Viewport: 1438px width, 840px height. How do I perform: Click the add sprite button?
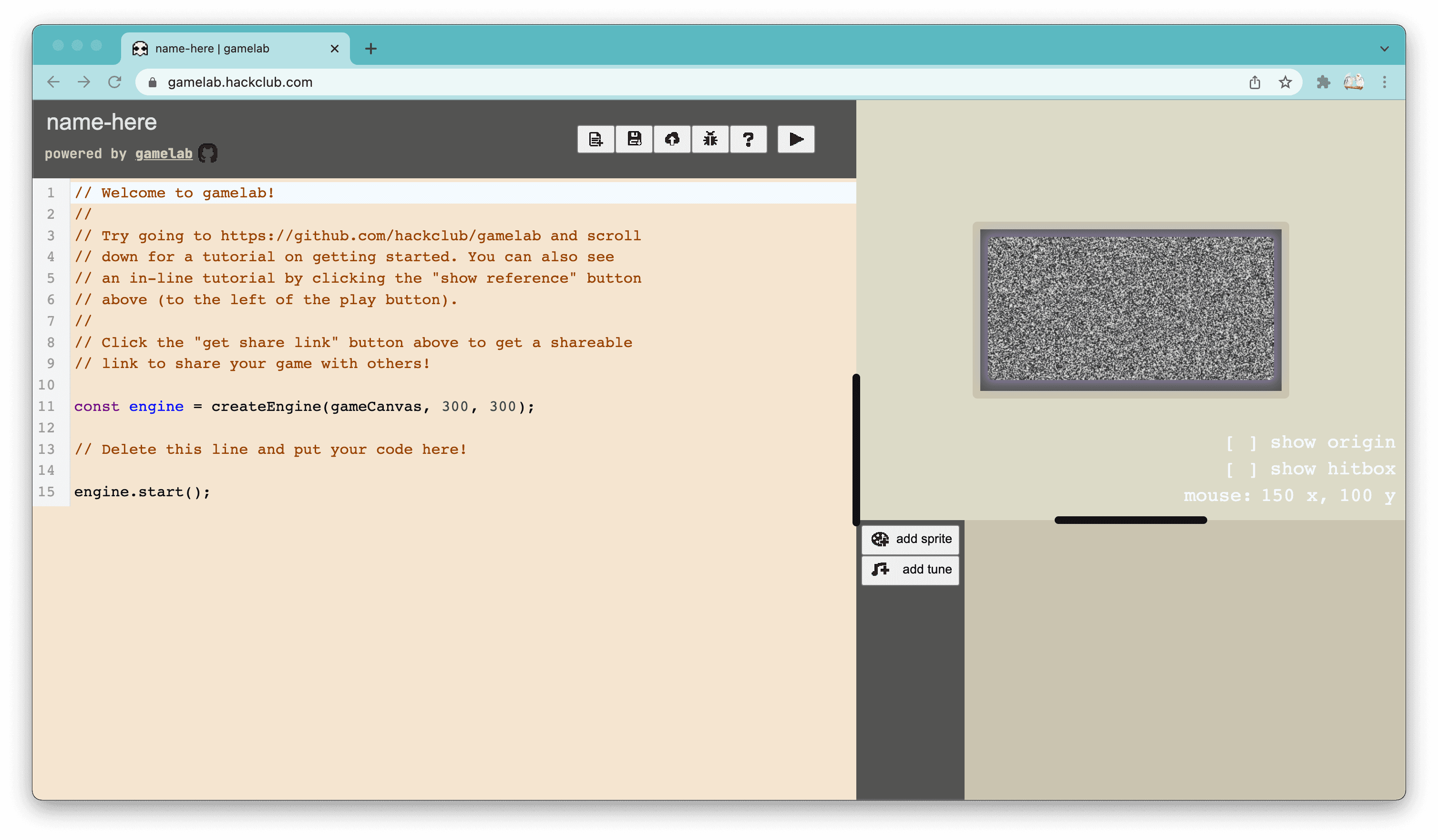[x=910, y=539]
